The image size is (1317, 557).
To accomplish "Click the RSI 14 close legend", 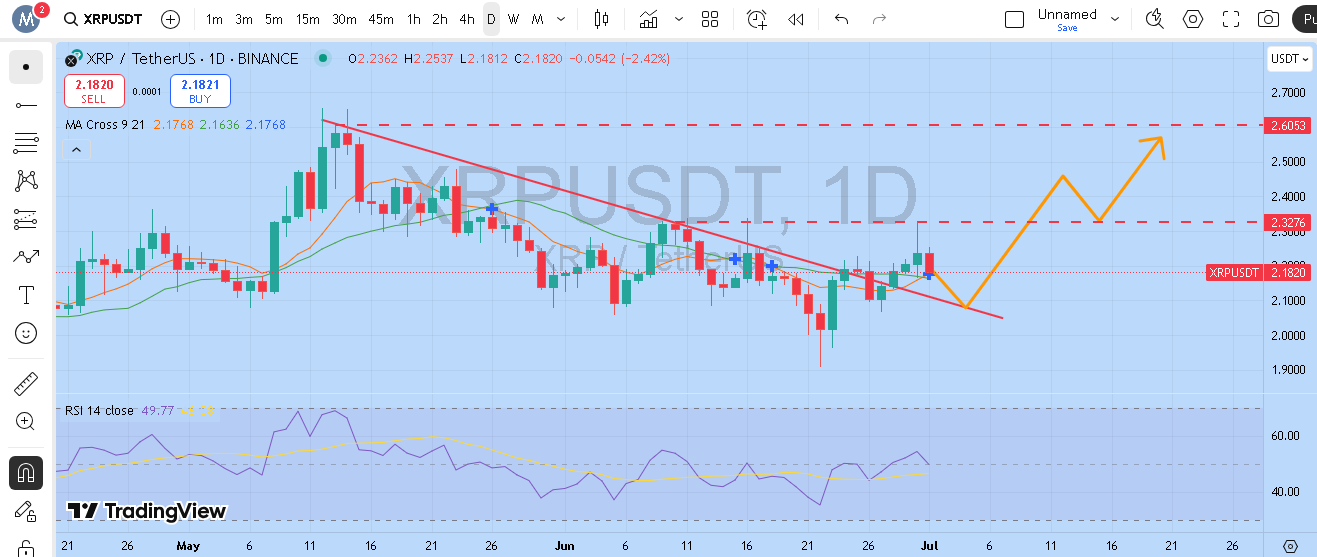I will (x=99, y=410).
